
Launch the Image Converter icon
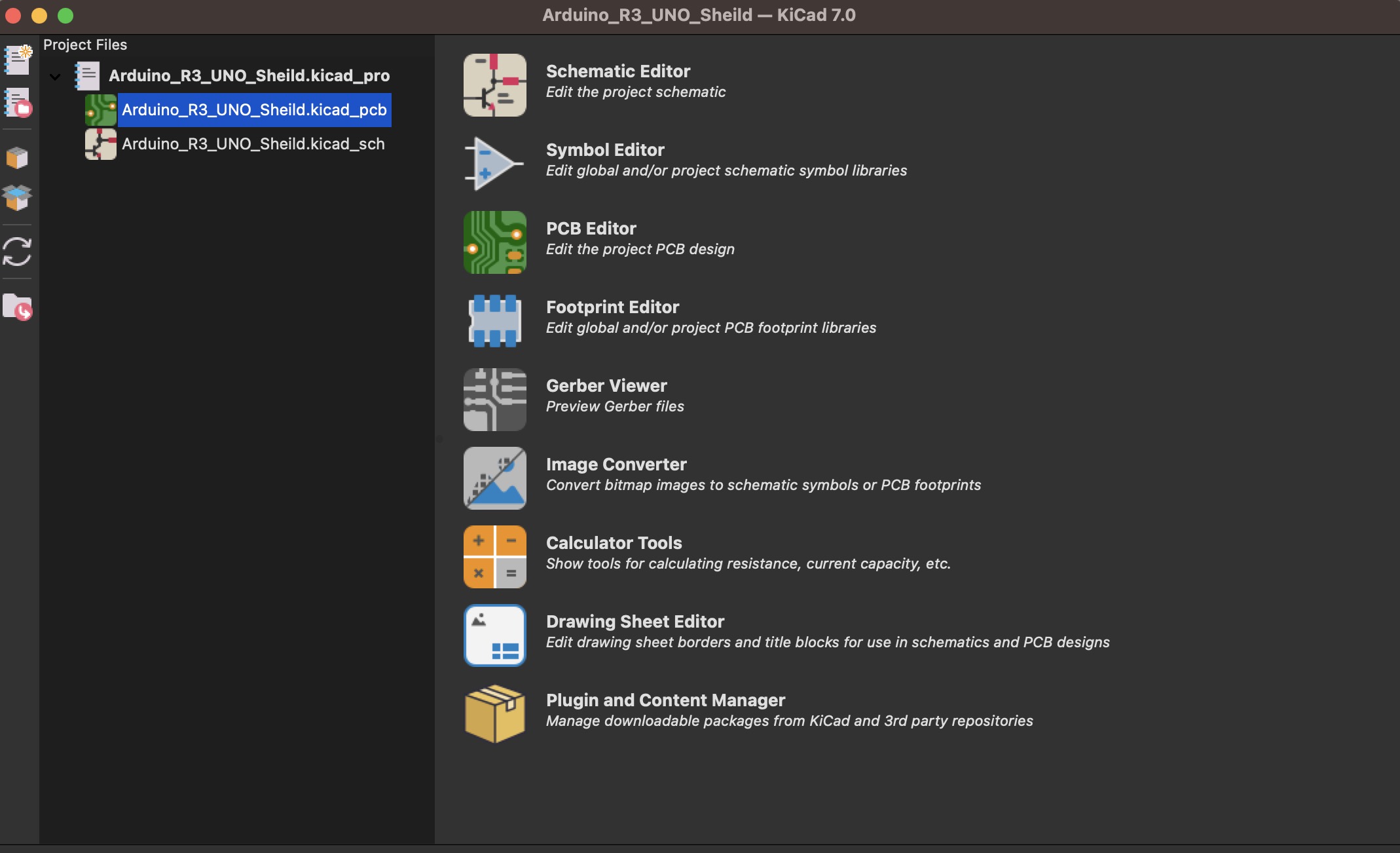(x=495, y=478)
